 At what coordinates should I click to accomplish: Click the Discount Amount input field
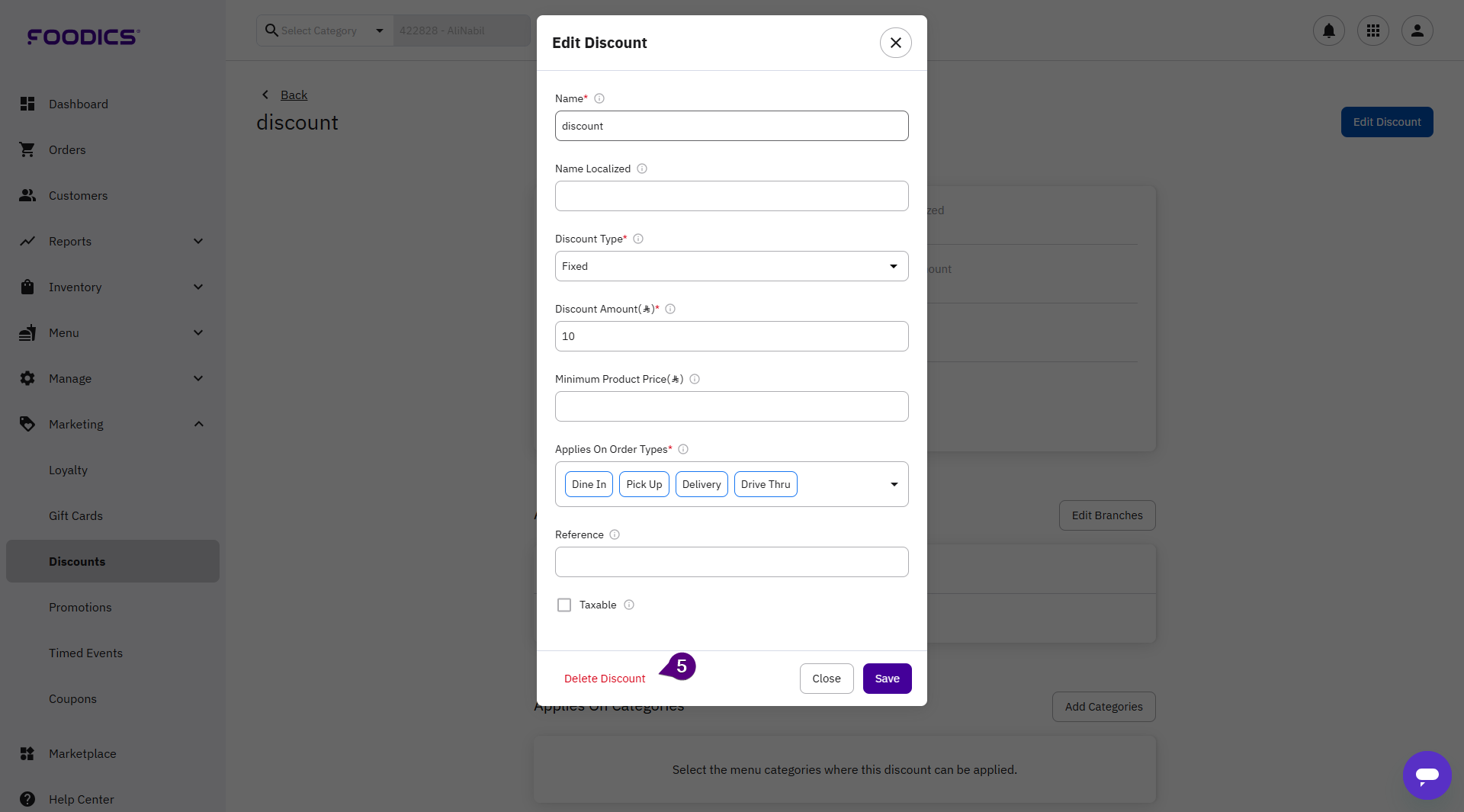click(731, 336)
